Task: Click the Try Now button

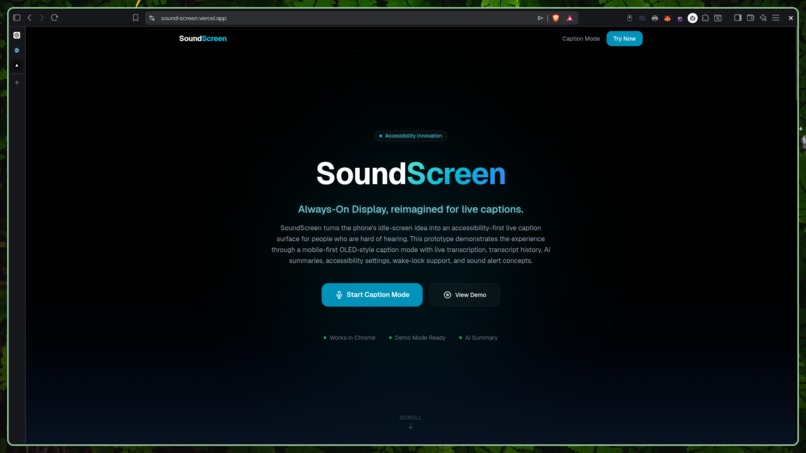Action: 624,39
